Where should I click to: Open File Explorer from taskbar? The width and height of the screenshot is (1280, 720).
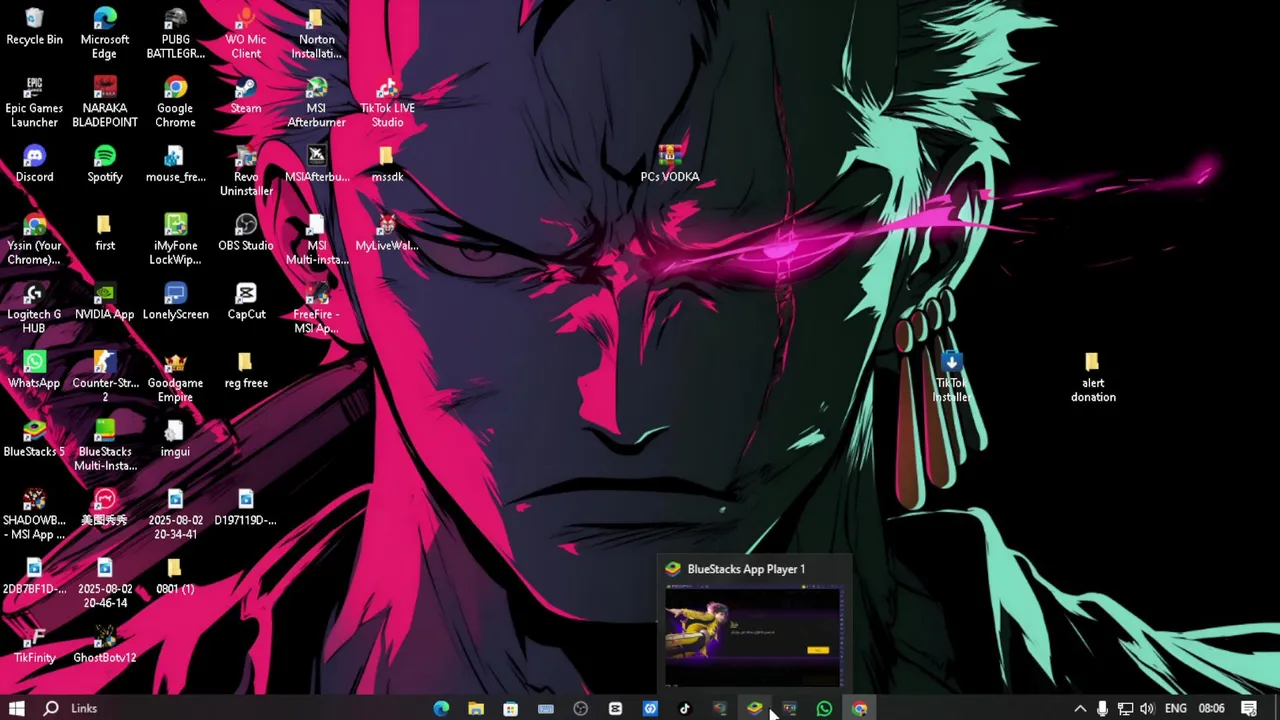click(476, 708)
